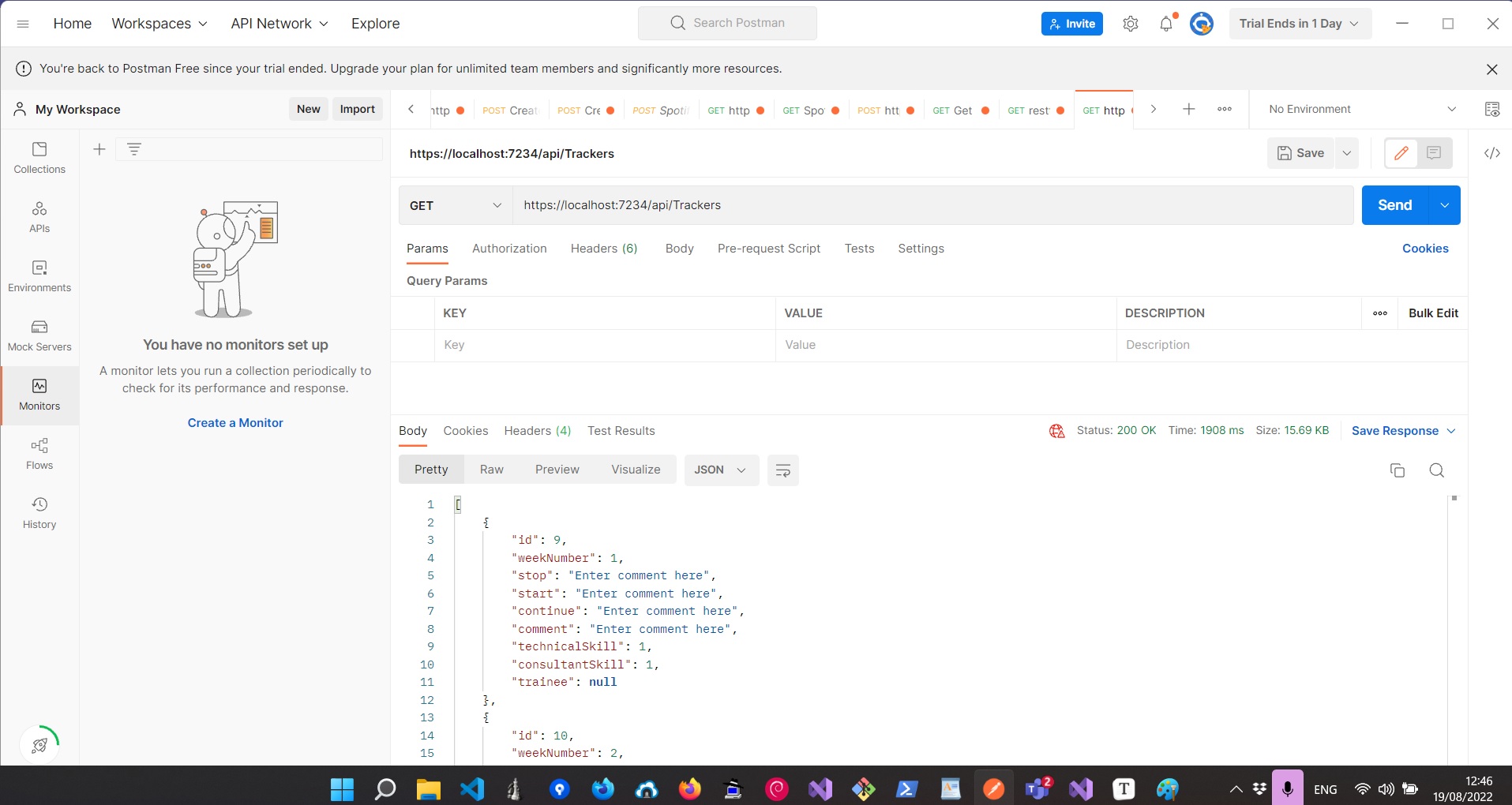
Task: Open the Trial Ends in 1 Day dropdown
Action: pyautogui.click(x=1300, y=24)
